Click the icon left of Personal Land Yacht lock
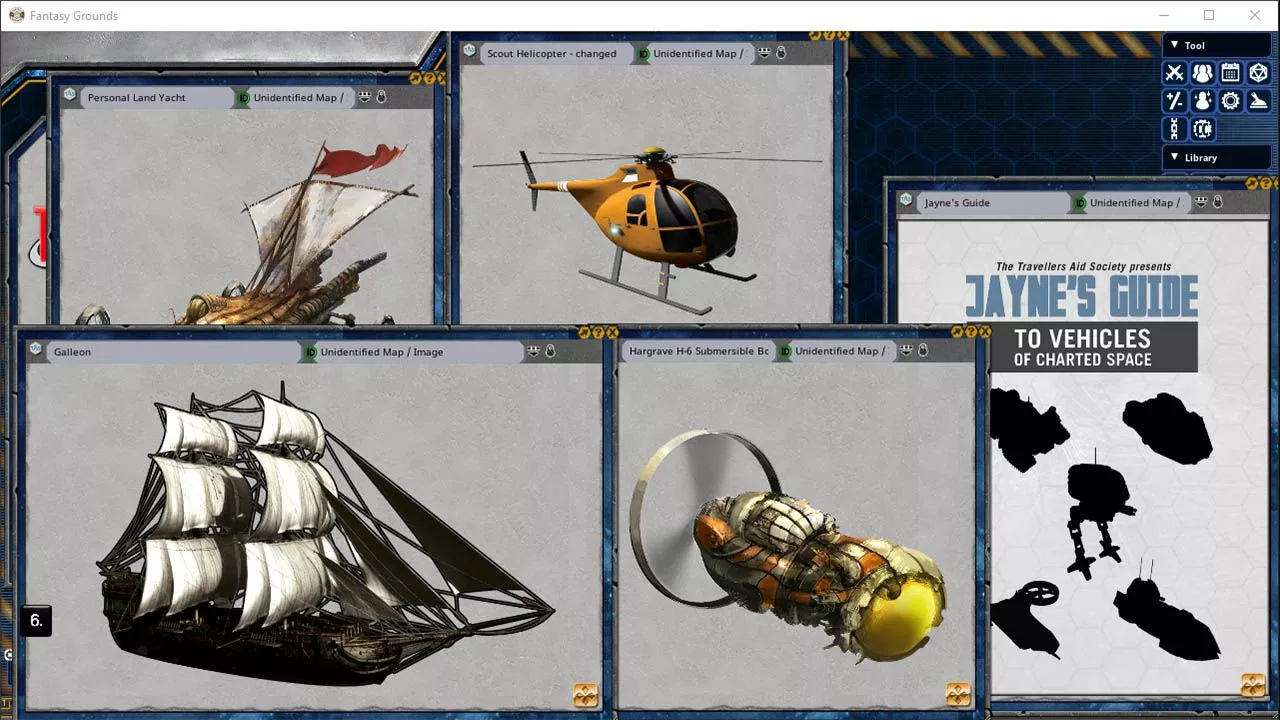 [365, 97]
